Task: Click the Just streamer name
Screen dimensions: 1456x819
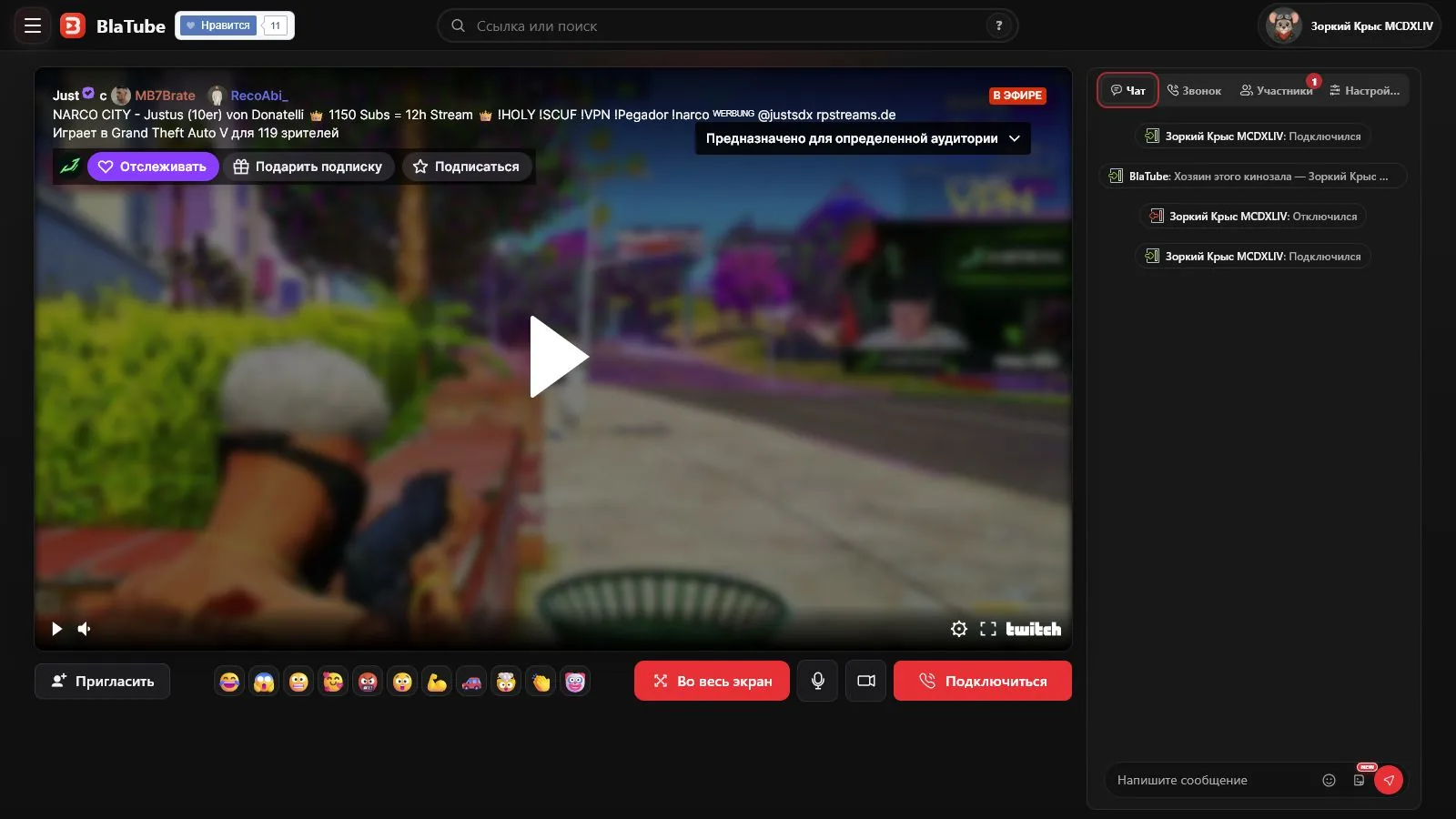Action: click(66, 96)
